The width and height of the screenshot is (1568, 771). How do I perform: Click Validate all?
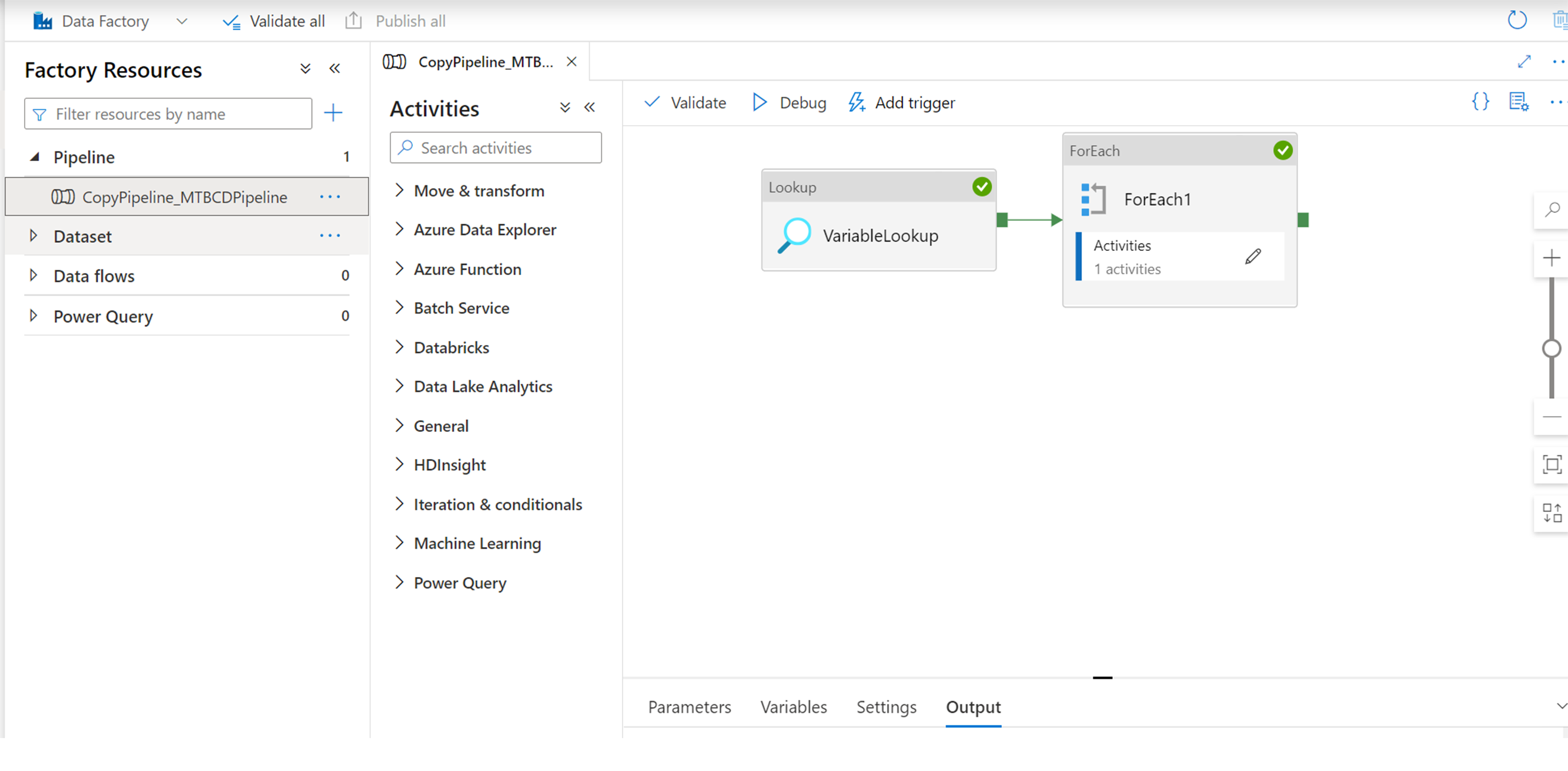[x=274, y=21]
